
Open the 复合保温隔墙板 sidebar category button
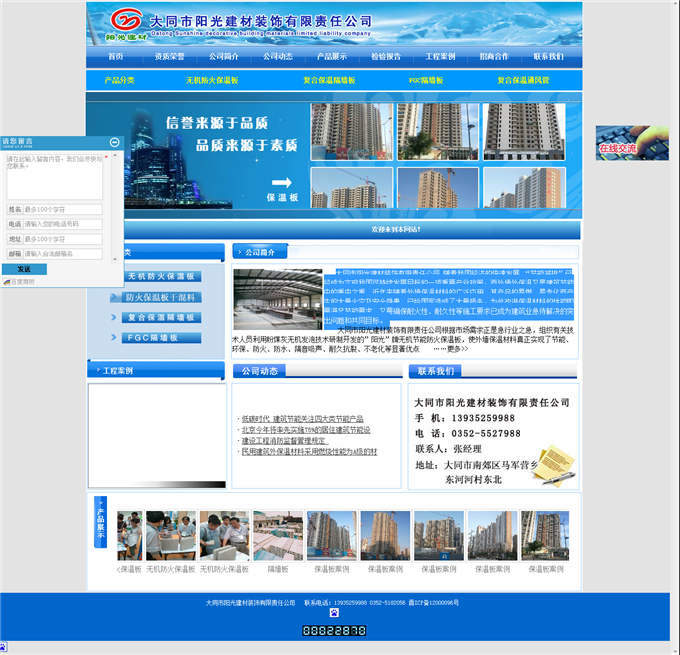[162, 317]
